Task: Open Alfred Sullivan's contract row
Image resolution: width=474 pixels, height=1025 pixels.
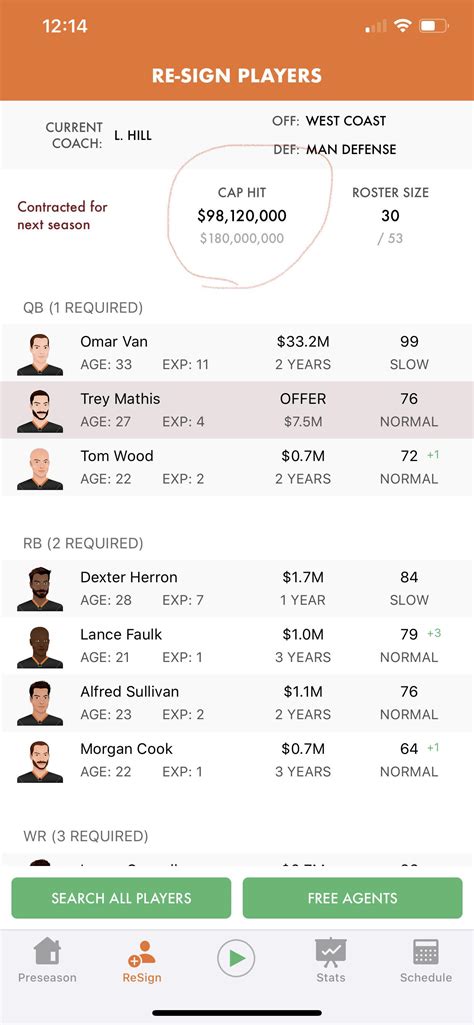Action: point(237,703)
